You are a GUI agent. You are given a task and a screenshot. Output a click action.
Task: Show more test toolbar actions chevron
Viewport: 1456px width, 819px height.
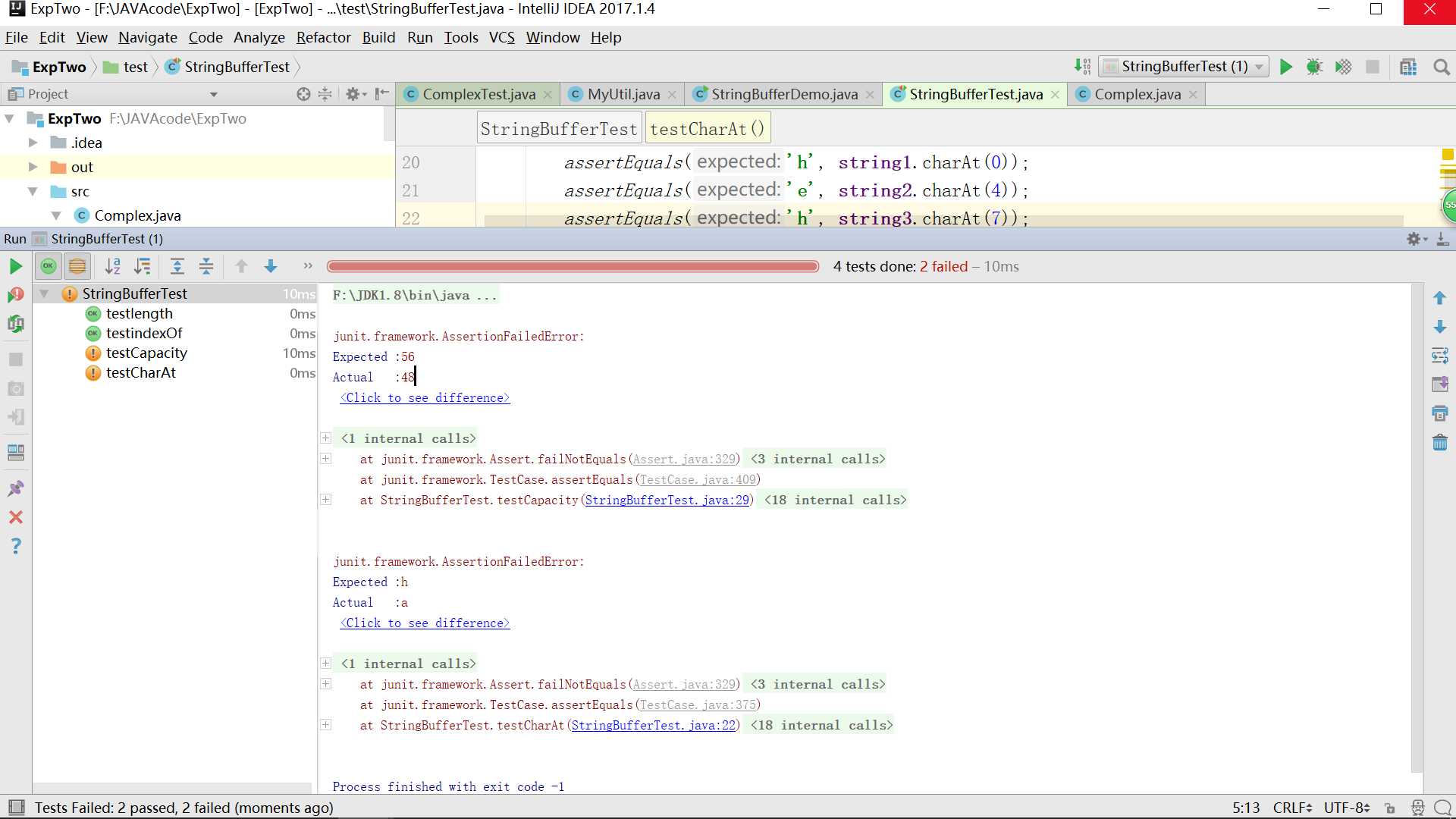308,266
